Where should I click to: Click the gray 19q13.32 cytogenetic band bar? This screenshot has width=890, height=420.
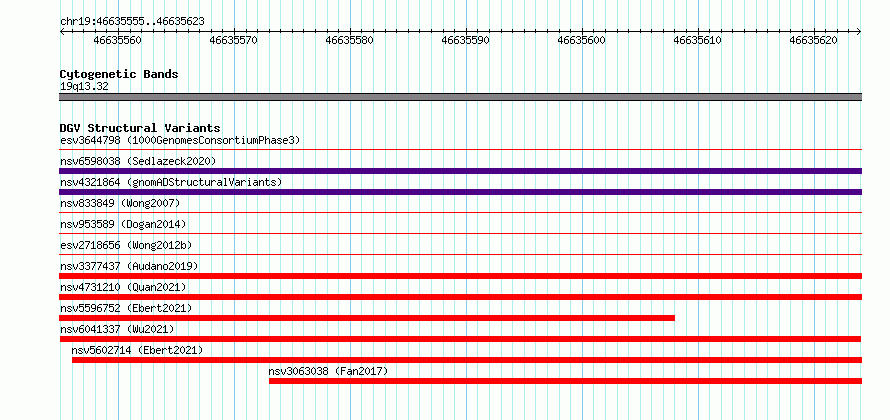coord(461,97)
